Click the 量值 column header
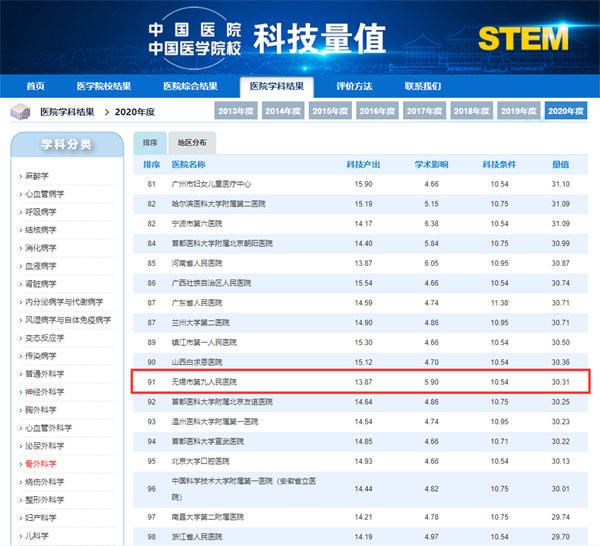 (x=560, y=165)
